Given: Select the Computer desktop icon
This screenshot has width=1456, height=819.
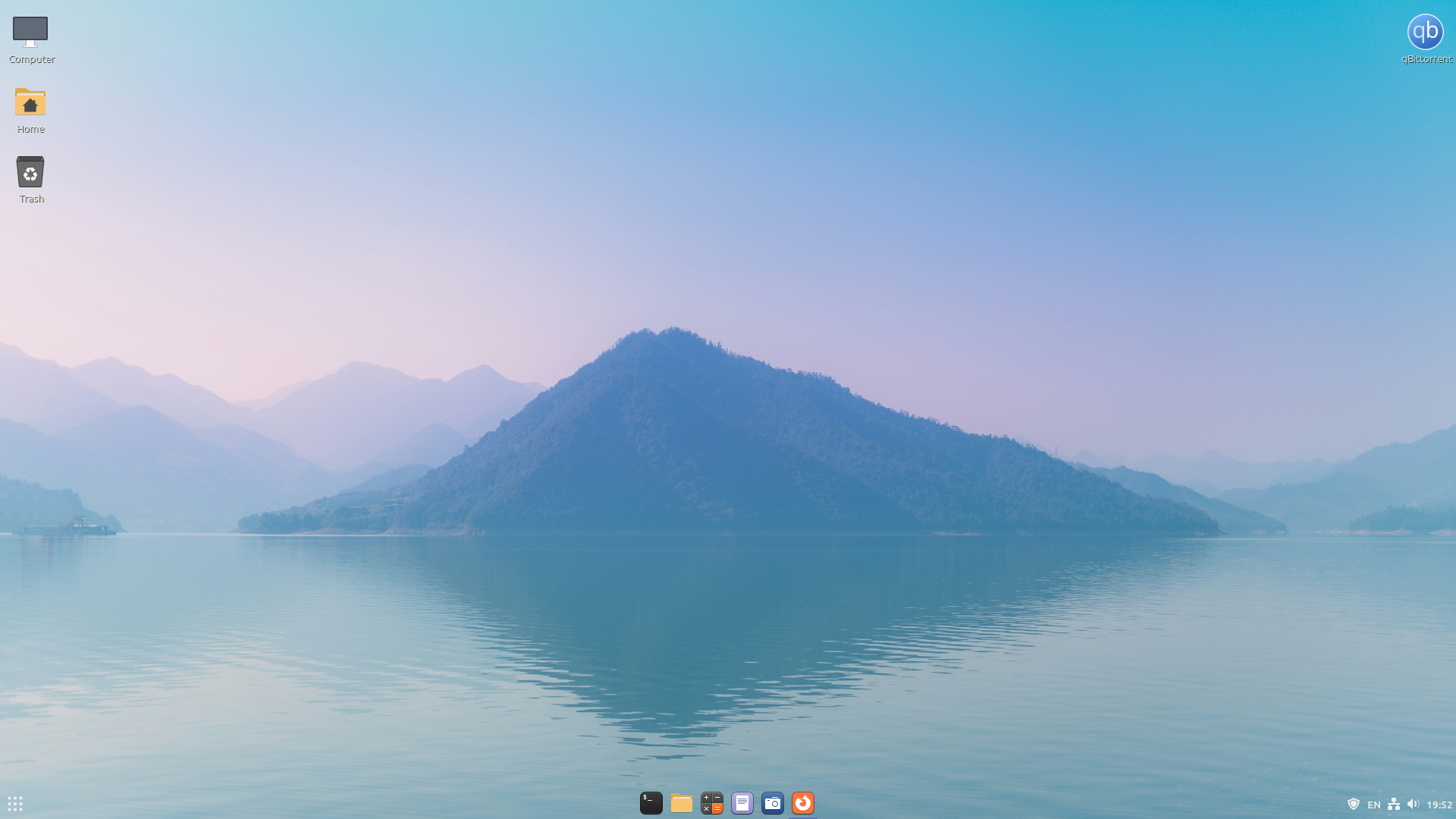Looking at the screenshot, I should point(30,32).
